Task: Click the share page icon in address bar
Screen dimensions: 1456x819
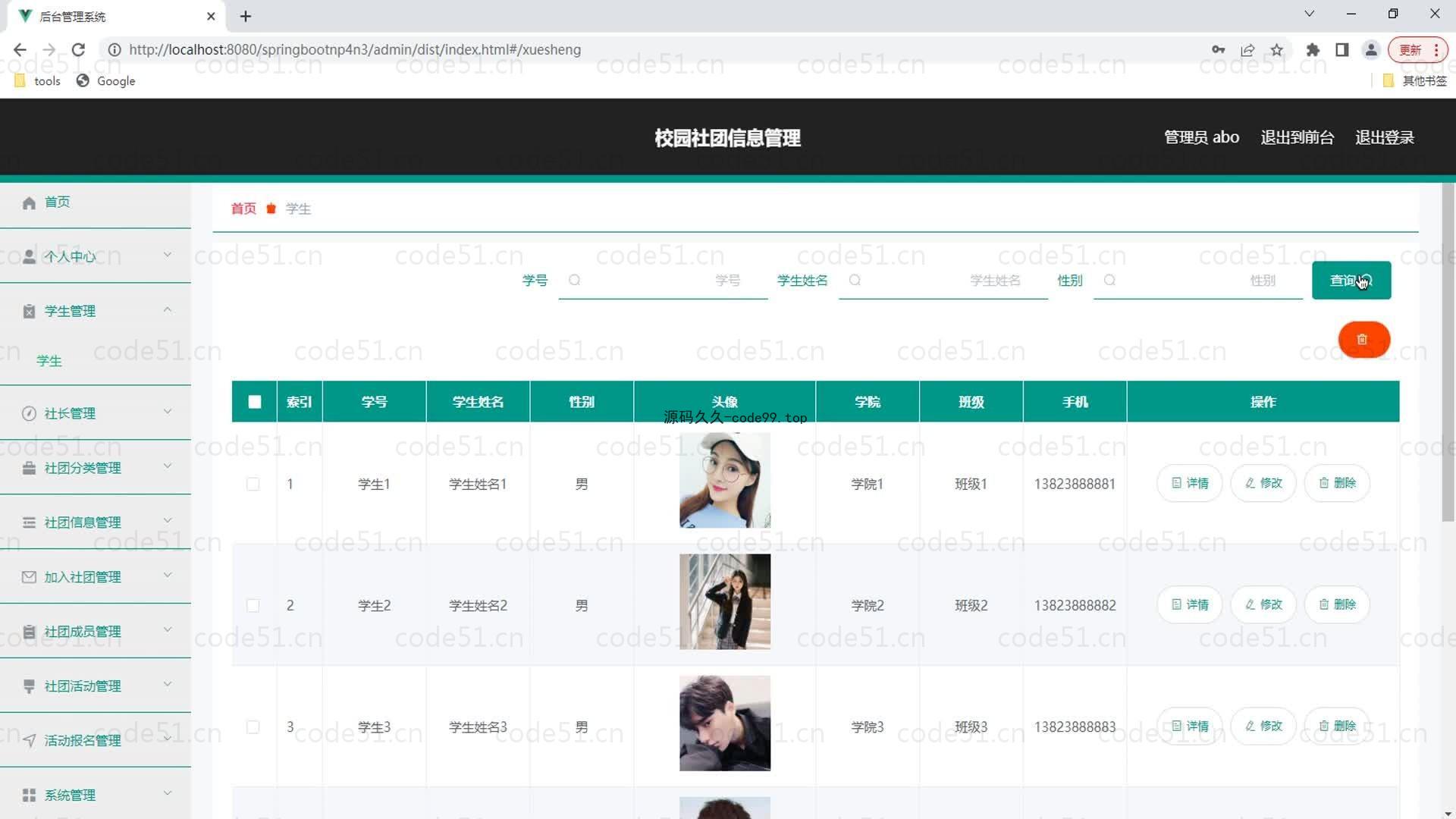Action: 1247,50
